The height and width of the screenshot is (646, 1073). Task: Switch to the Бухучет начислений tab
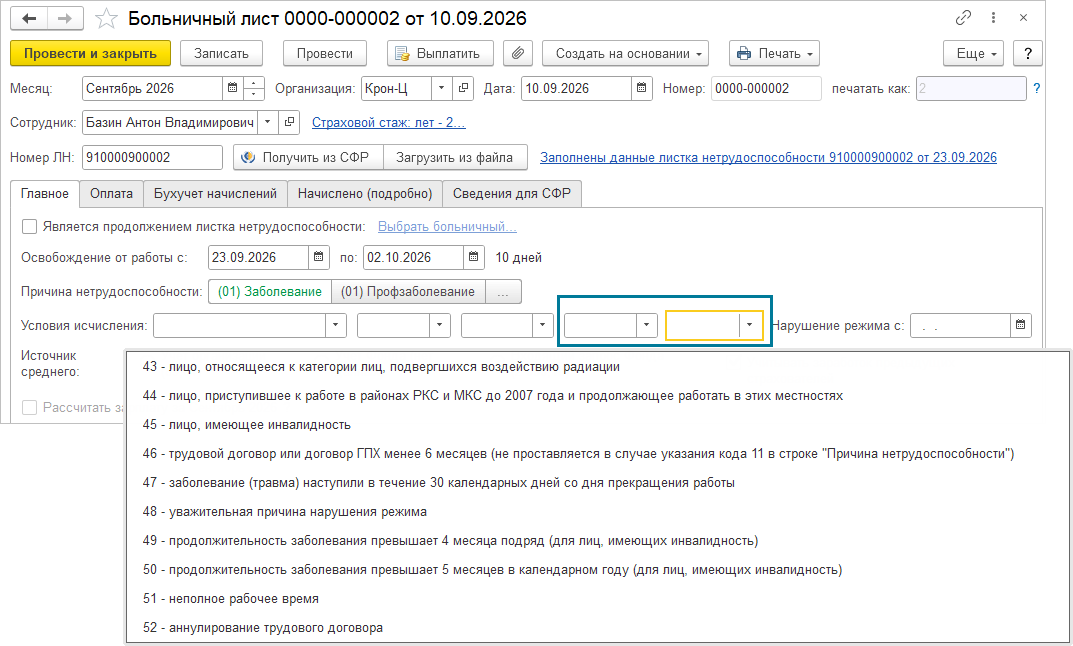click(x=215, y=194)
